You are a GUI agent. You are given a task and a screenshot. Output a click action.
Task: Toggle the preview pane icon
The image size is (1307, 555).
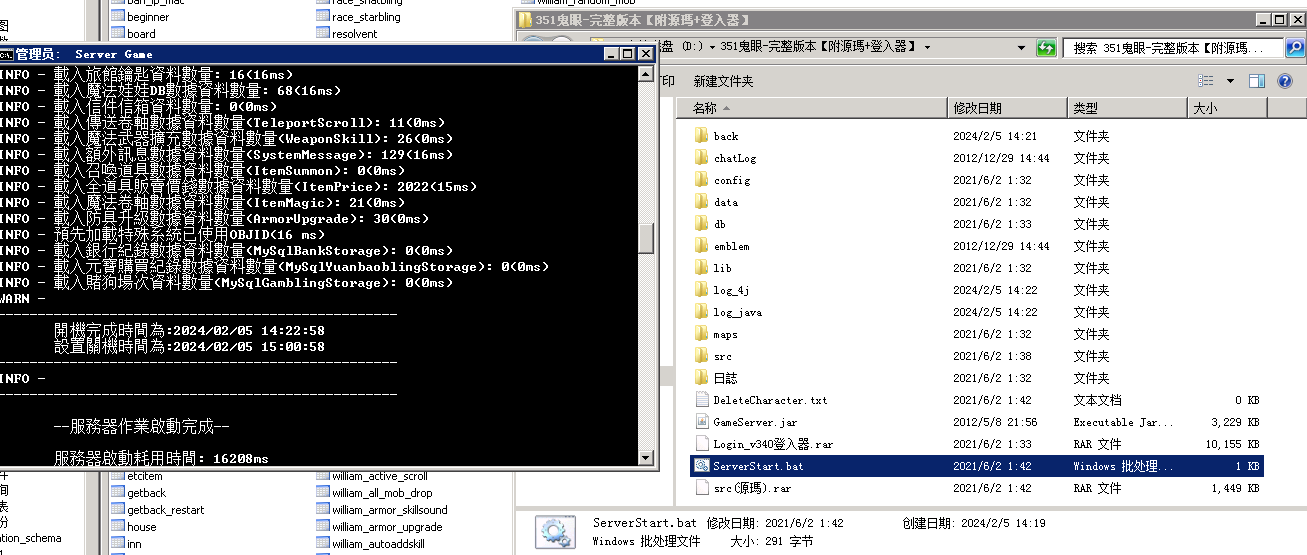(x=1257, y=81)
